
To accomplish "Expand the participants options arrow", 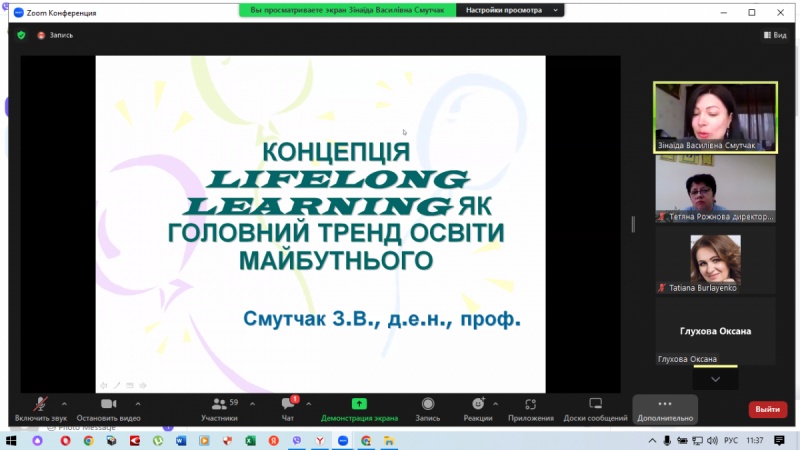I will coord(253,404).
